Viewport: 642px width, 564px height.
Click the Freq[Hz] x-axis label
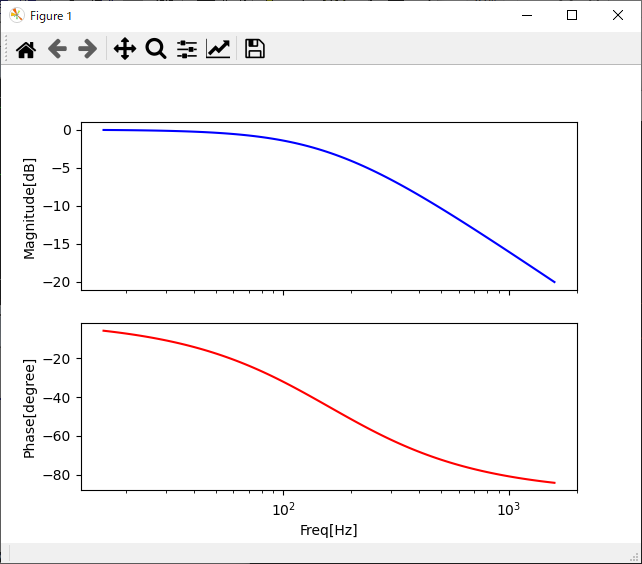[x=328, y=530]
